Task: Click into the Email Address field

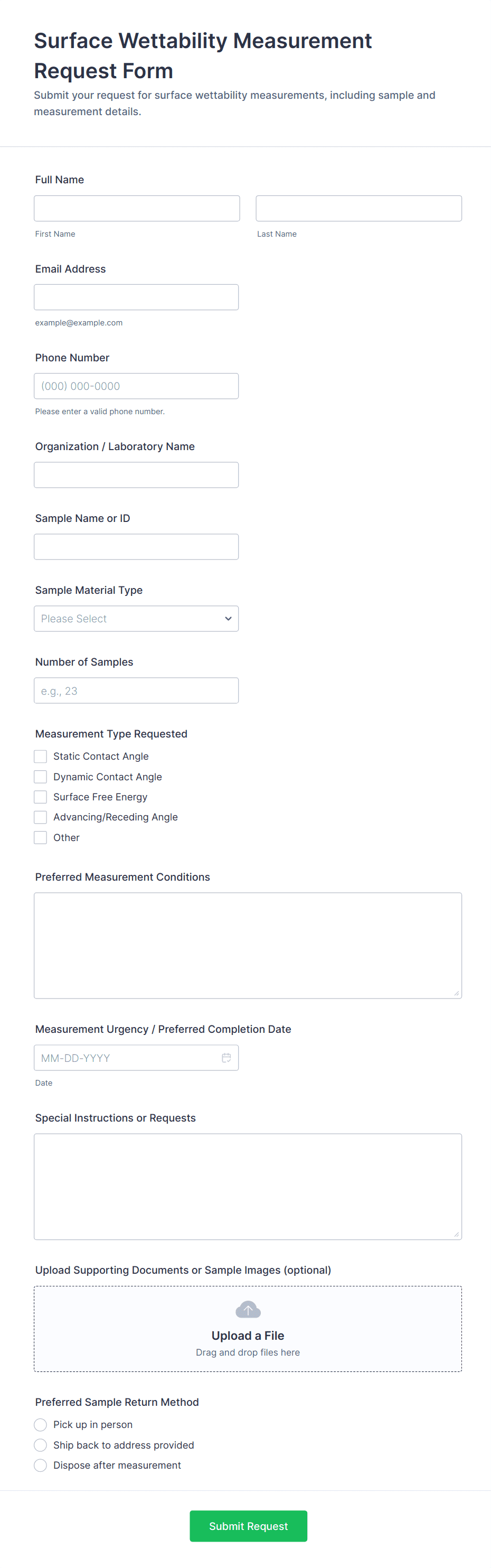Action: click(x=136, y=297)
